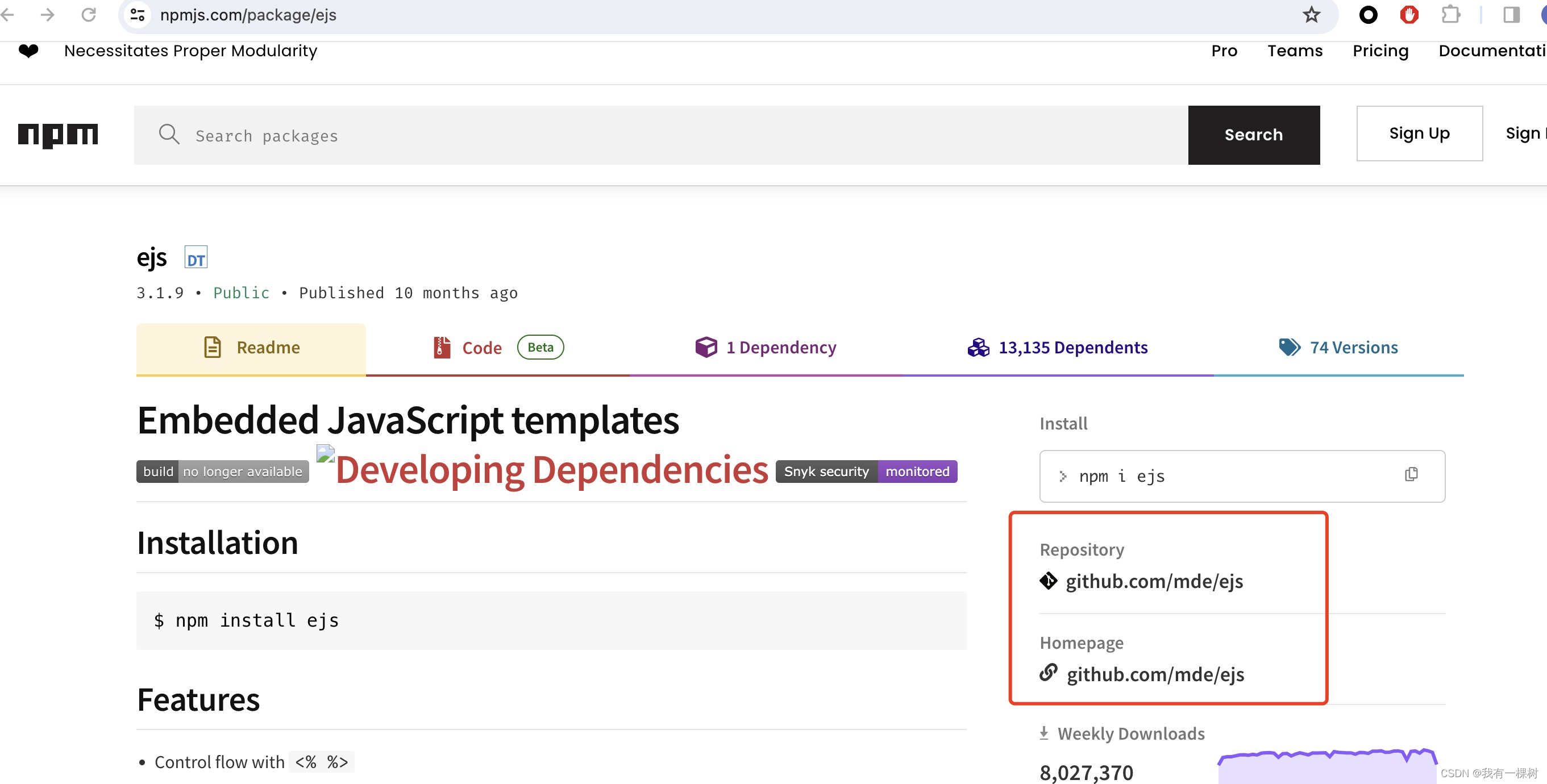Click the search magnifier icon
The width and height of the screenshot is (1547, 784).
click(x=169, y=135)
